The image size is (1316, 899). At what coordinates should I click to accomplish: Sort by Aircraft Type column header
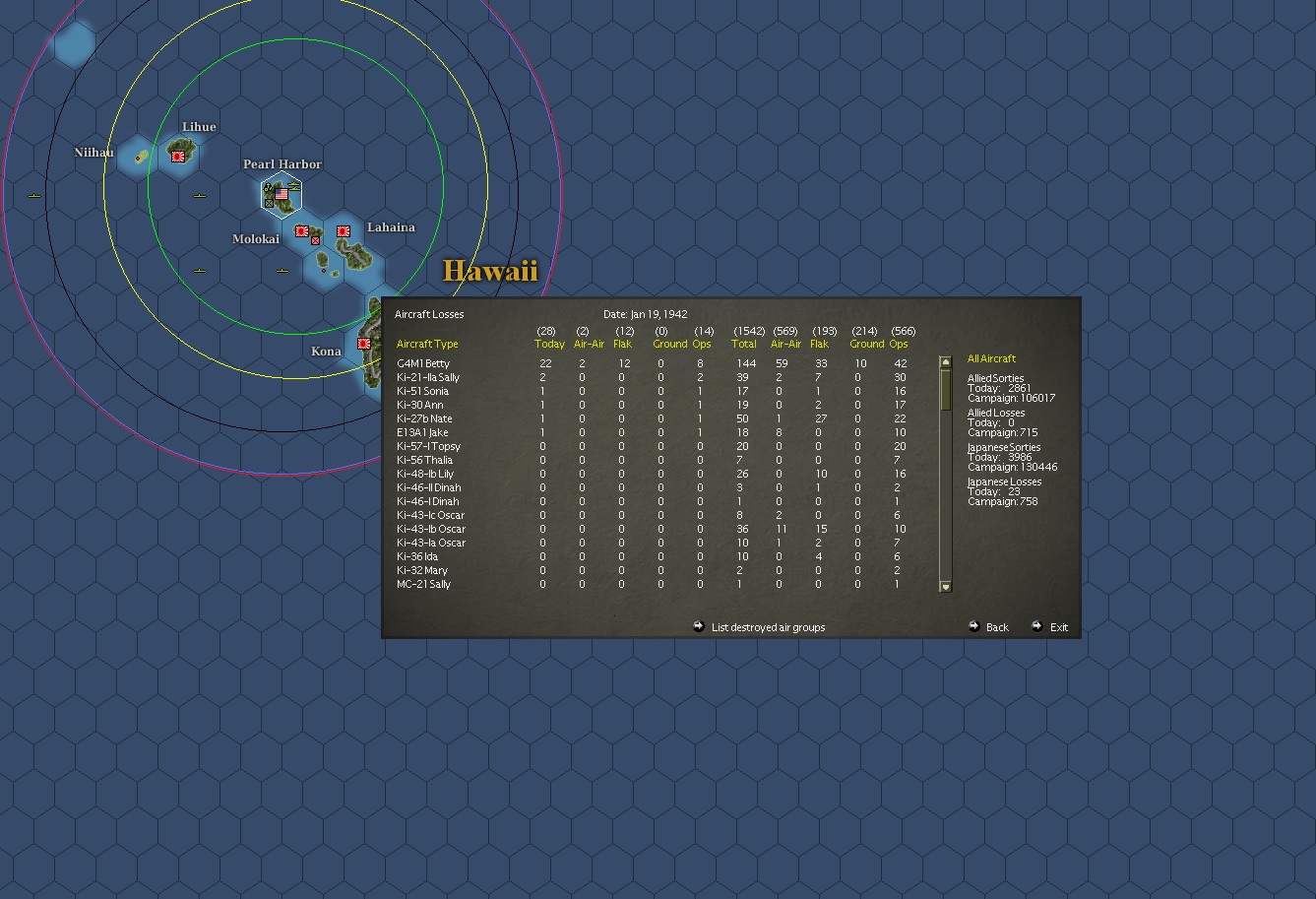(x=427, y=344)
